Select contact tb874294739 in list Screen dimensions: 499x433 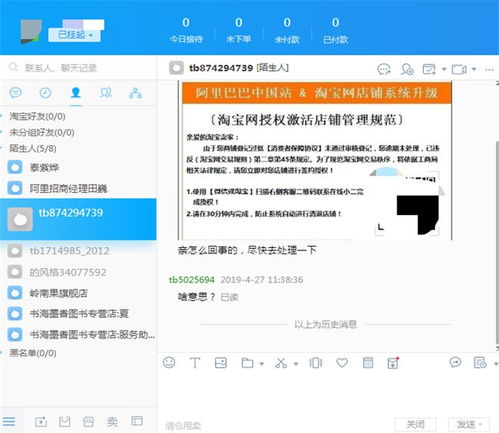point(78,219)
